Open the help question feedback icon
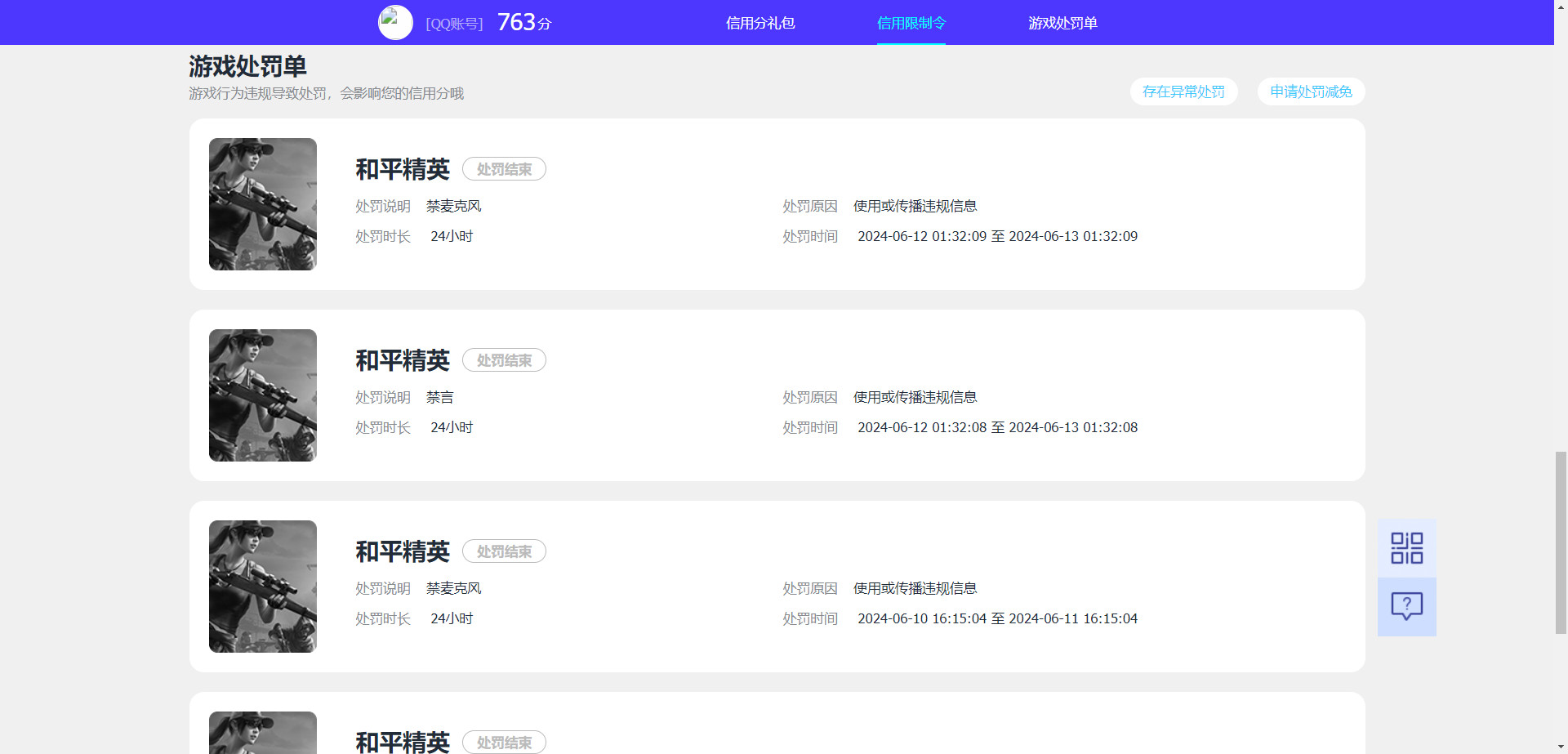 click(x=1406, y=607)
